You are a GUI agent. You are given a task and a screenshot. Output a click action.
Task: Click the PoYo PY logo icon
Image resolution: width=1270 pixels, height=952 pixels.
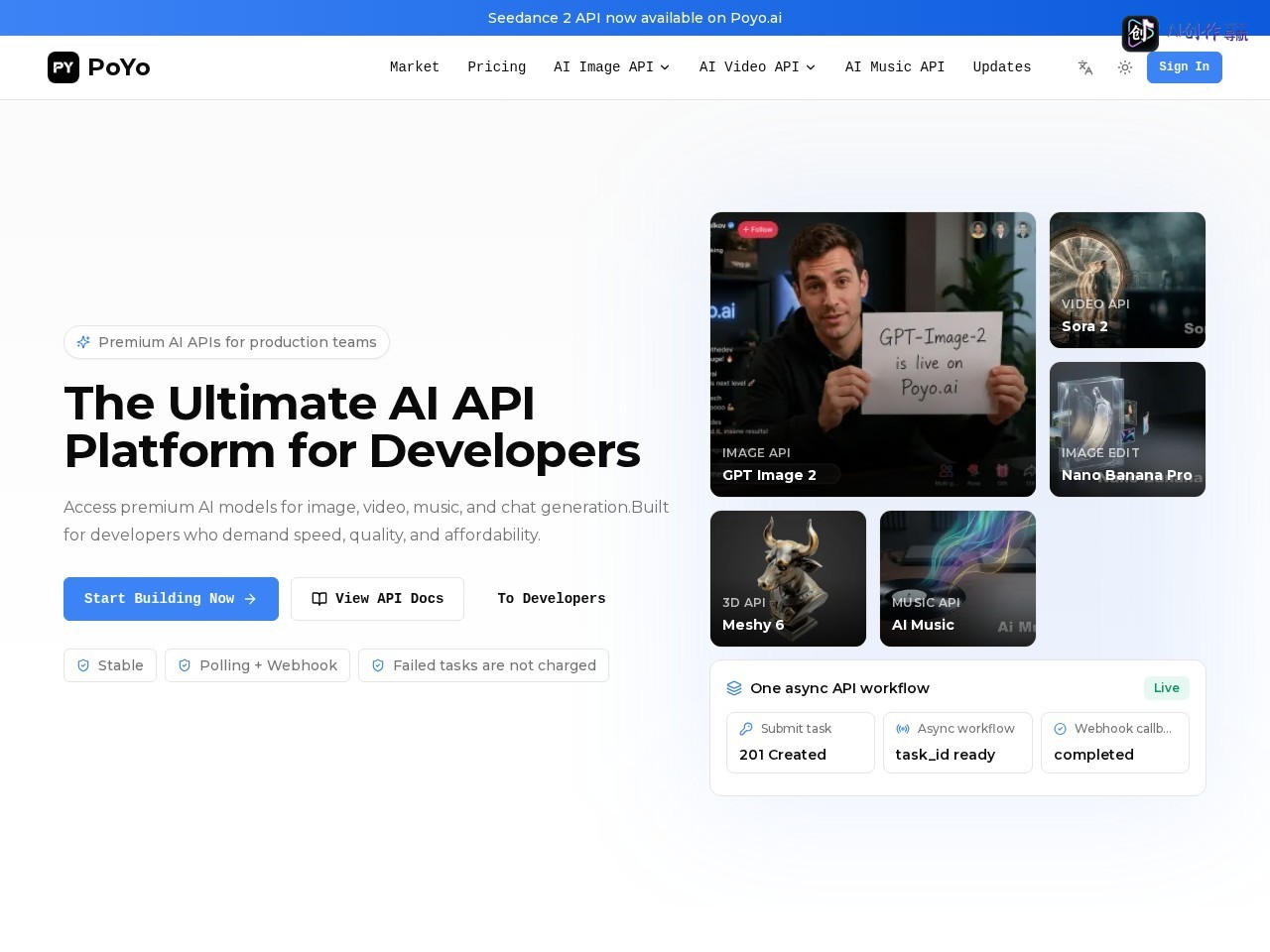point(63,67)
